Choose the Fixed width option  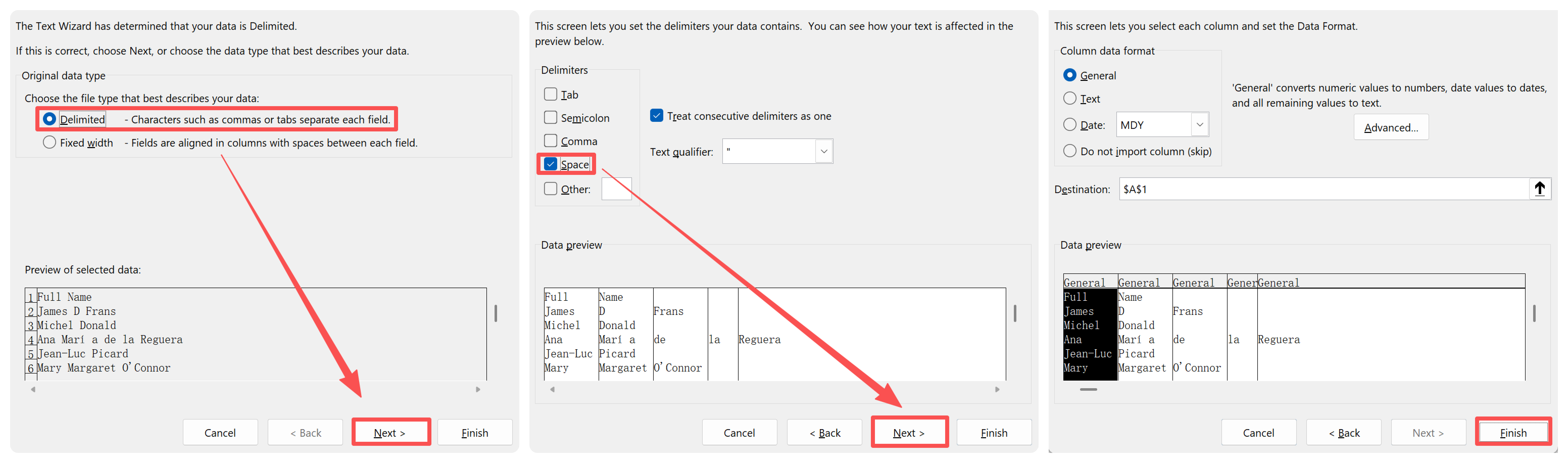[x=49, y=143]
